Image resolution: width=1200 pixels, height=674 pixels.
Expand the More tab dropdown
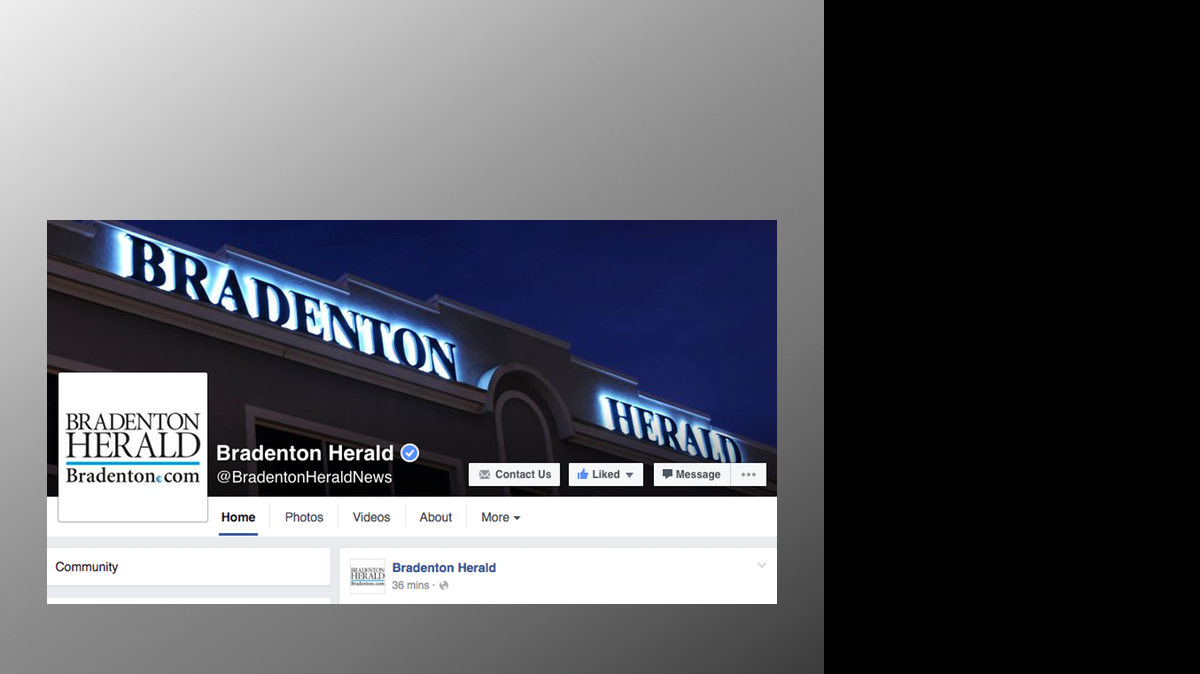pos(501,517)
